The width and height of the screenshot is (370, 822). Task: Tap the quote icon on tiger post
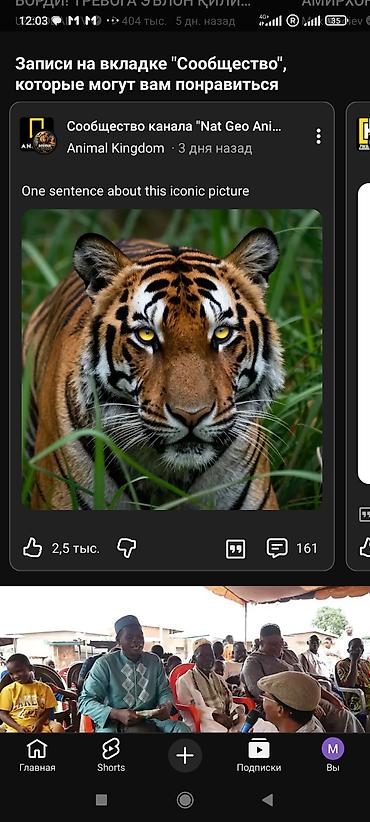pos(235,549)
